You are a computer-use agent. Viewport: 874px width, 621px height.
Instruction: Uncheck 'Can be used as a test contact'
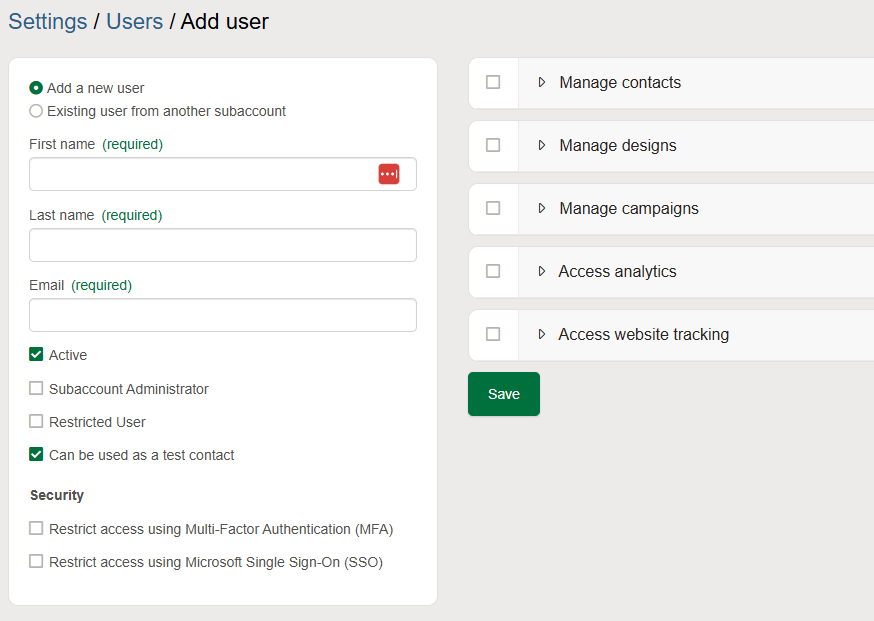(x=36, y=454)
